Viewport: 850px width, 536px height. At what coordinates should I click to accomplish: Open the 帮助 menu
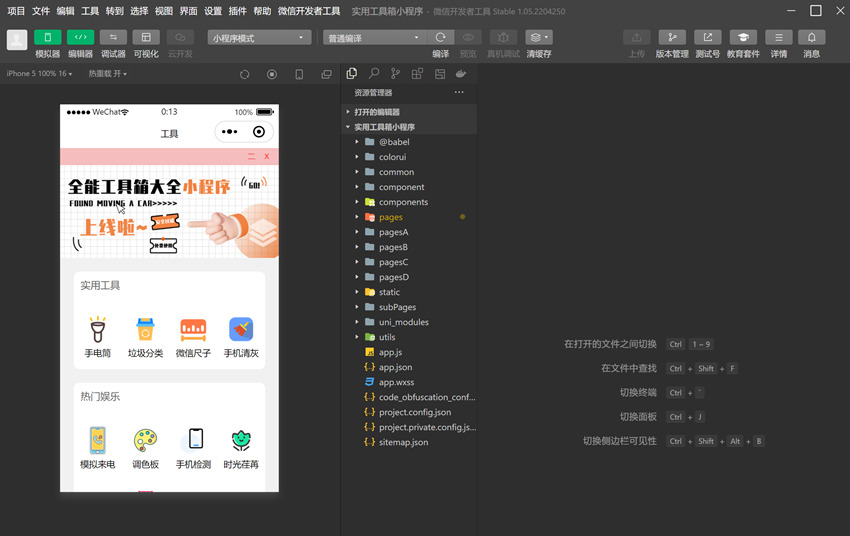262,11
